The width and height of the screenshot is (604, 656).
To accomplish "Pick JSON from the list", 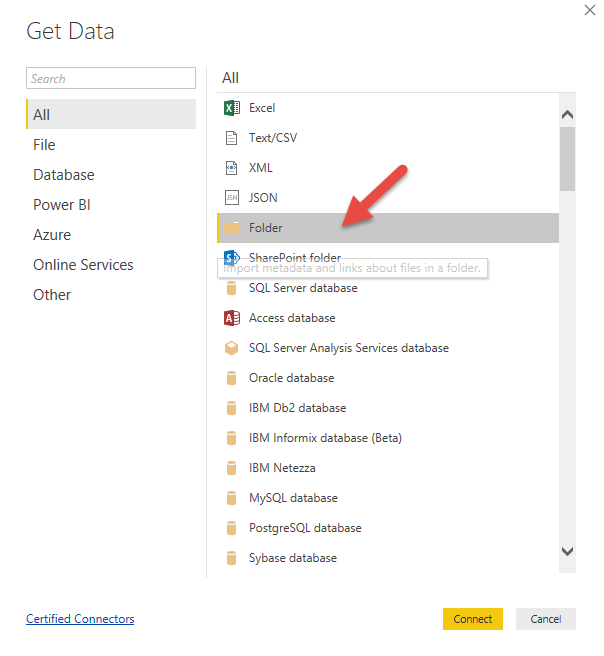I will tap(263, 197).
